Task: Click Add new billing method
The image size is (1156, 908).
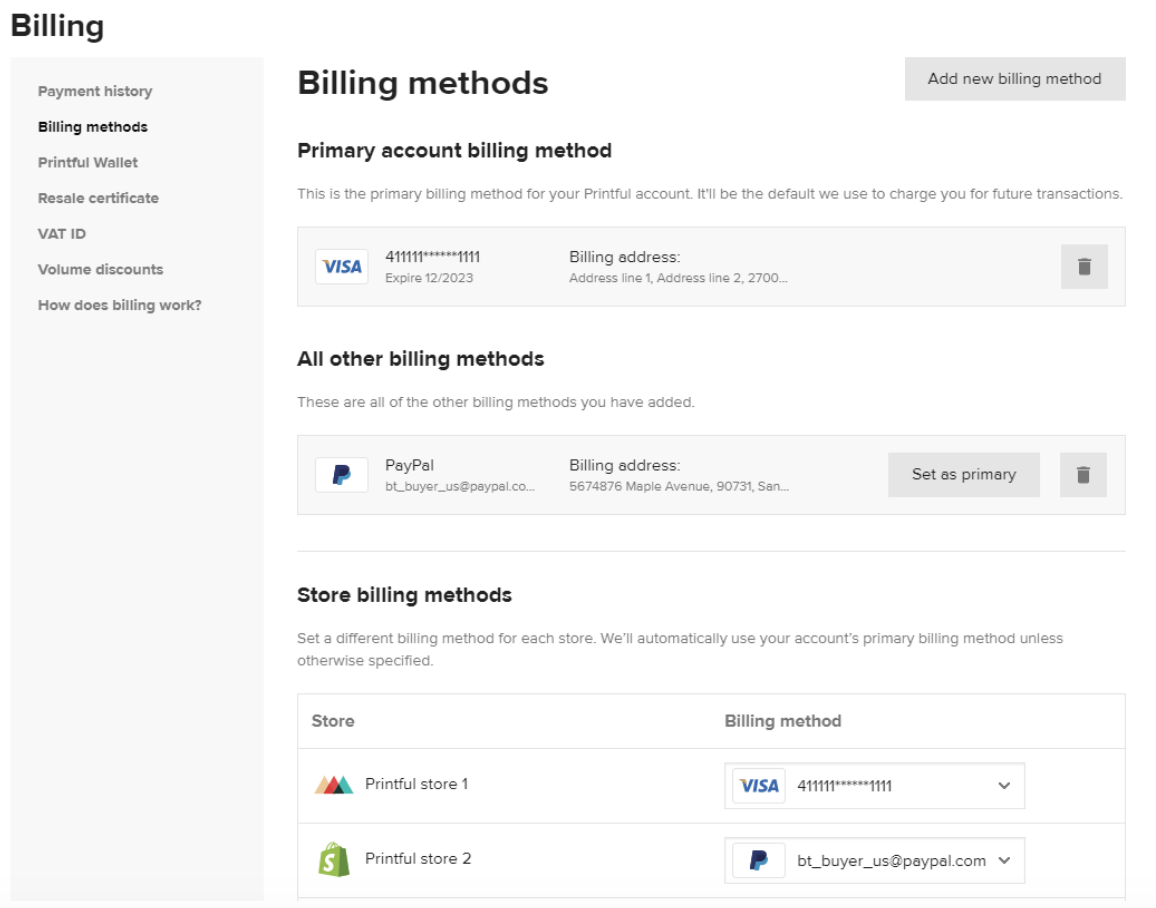Action: [1014, 78]
